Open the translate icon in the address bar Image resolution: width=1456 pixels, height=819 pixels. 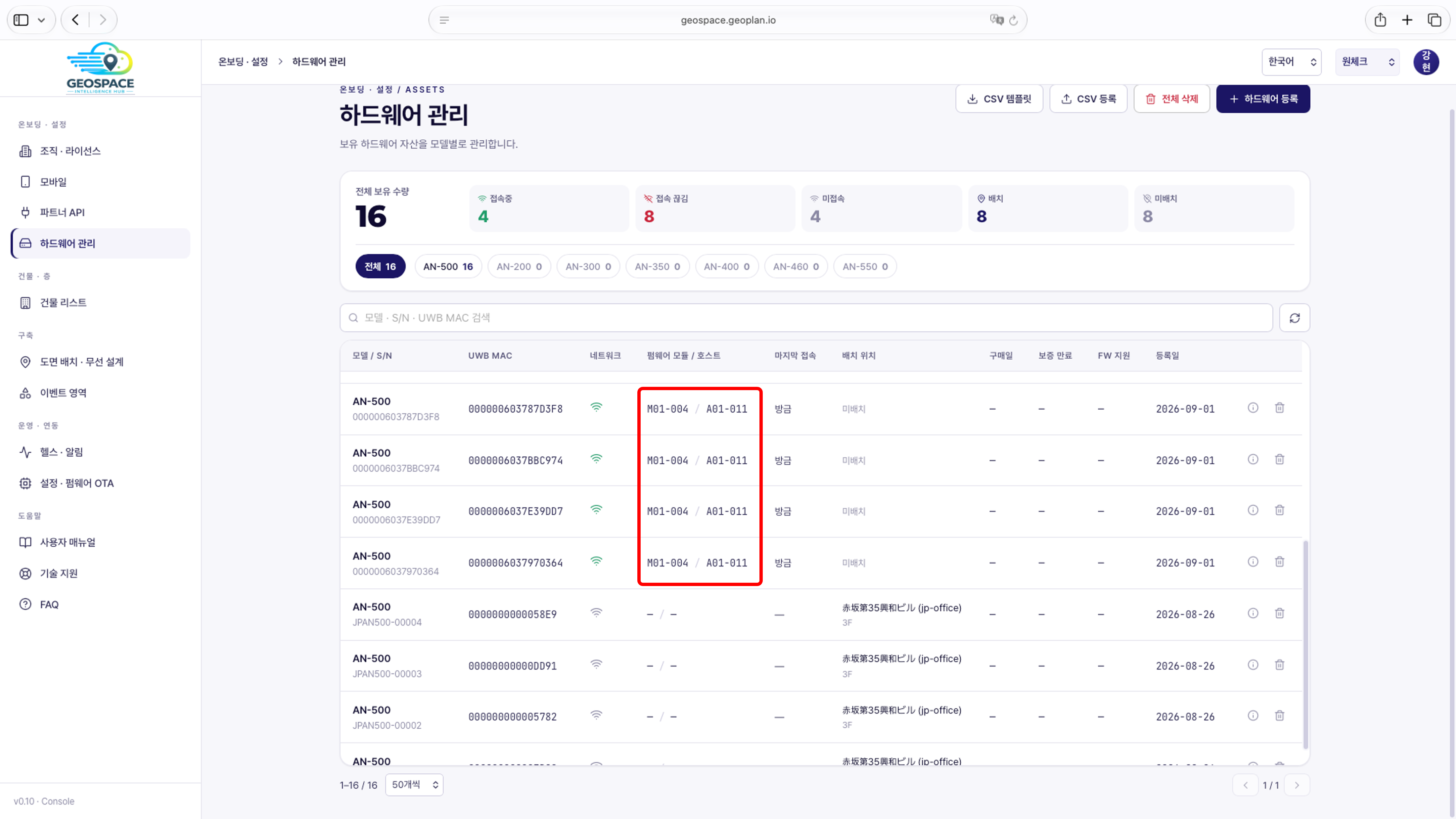click(996, 20)
